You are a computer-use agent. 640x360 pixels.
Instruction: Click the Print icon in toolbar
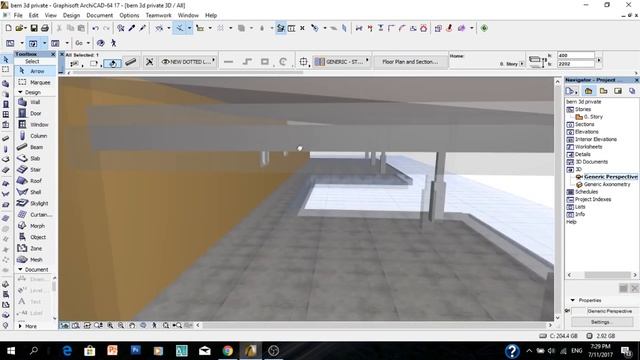click(x=45, y=28)
